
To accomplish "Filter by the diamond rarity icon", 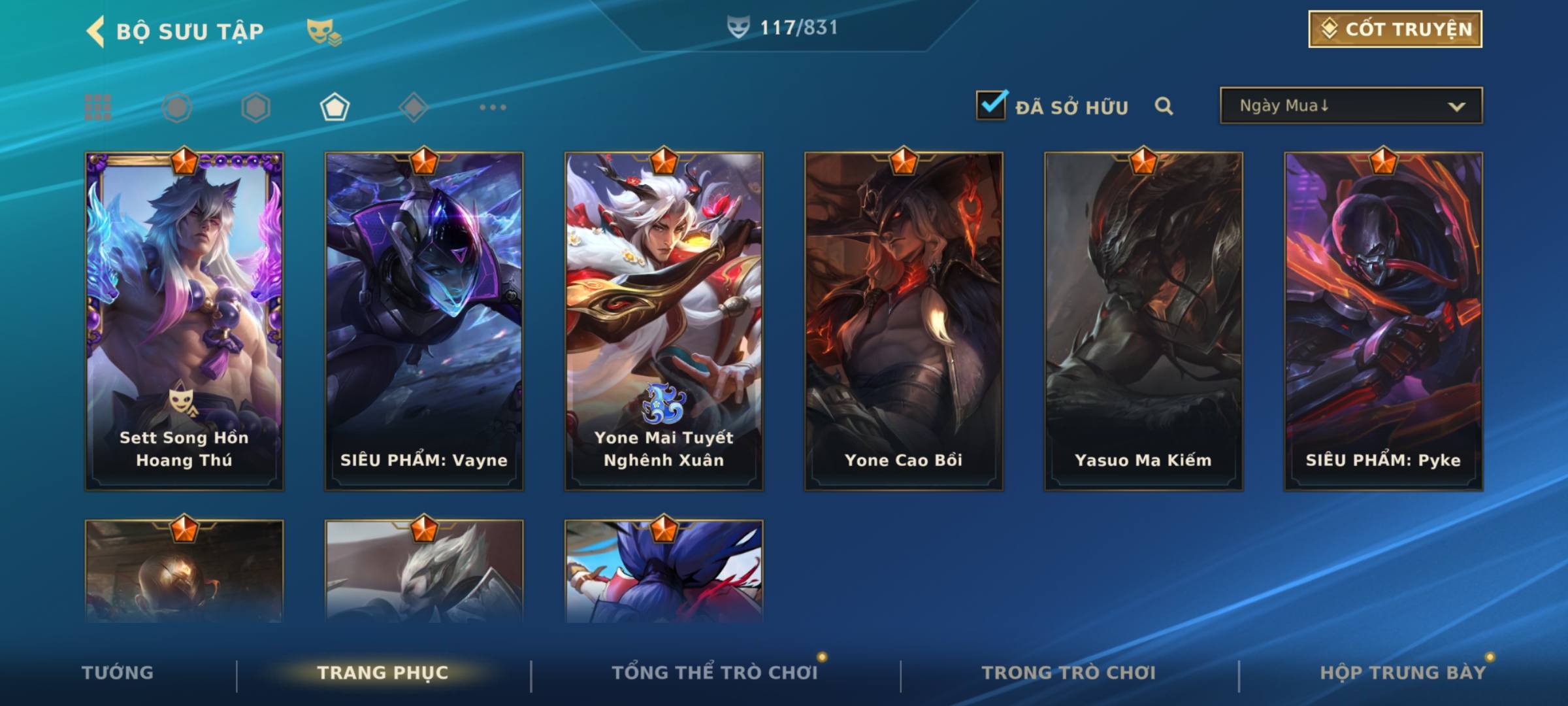I will coord(414,107).
